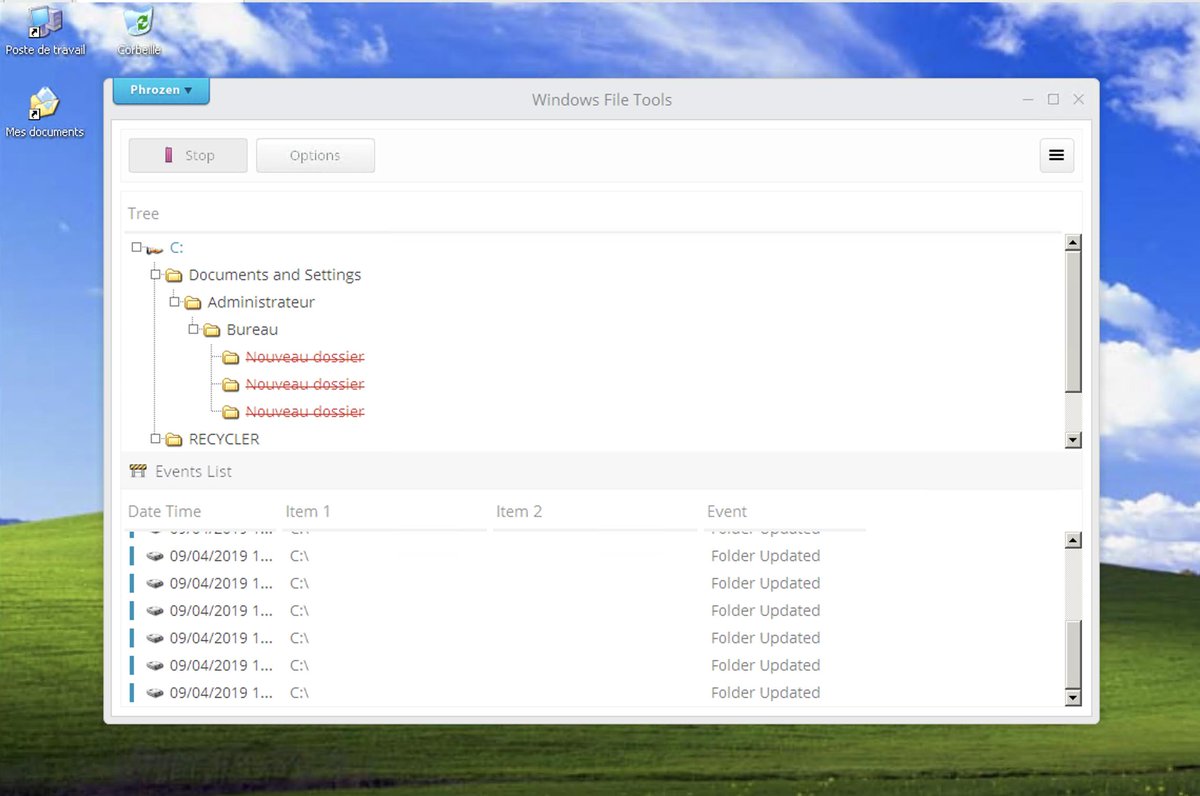
Task: Click the tree scrollbar down arrow
Action: click(x=1074, y=440)
